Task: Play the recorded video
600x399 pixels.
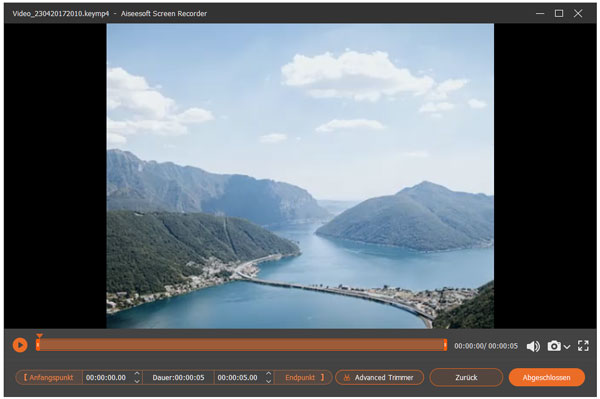Action: point(20,345)
